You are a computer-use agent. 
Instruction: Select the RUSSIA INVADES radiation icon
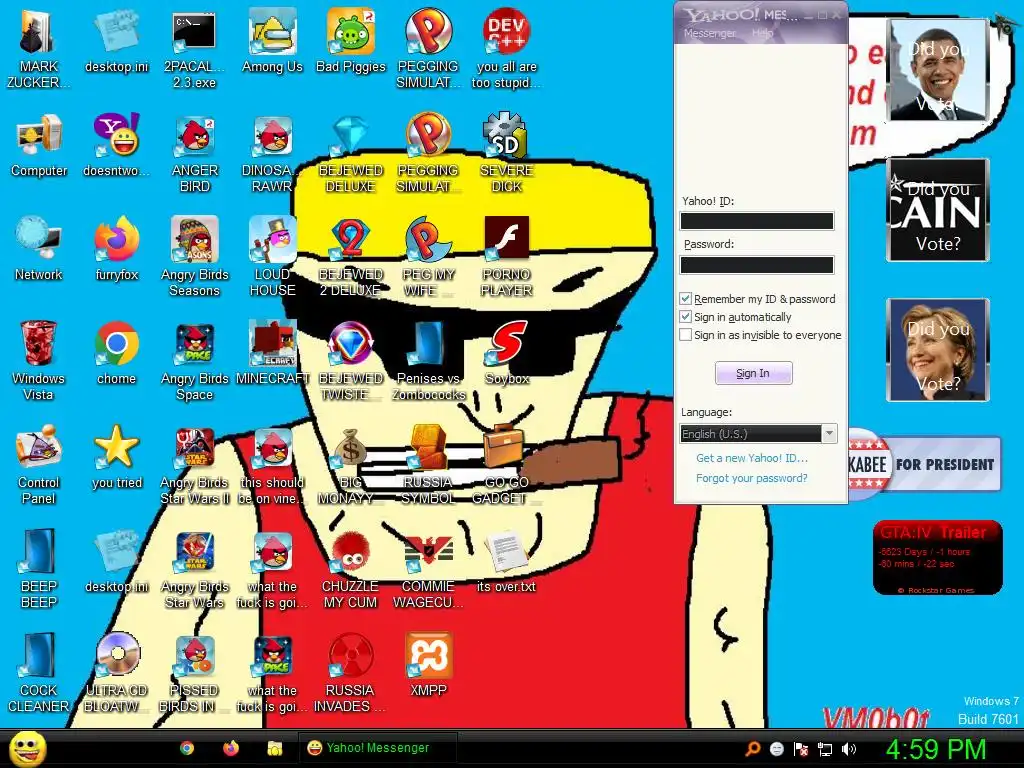click(x=351, y=672)
